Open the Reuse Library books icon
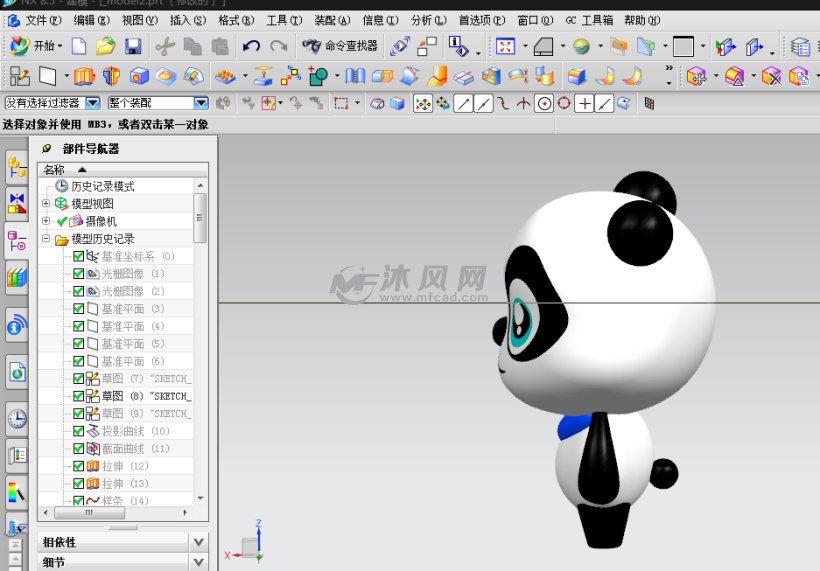Screen dimensions: 820x571 (x=17, y=277)
